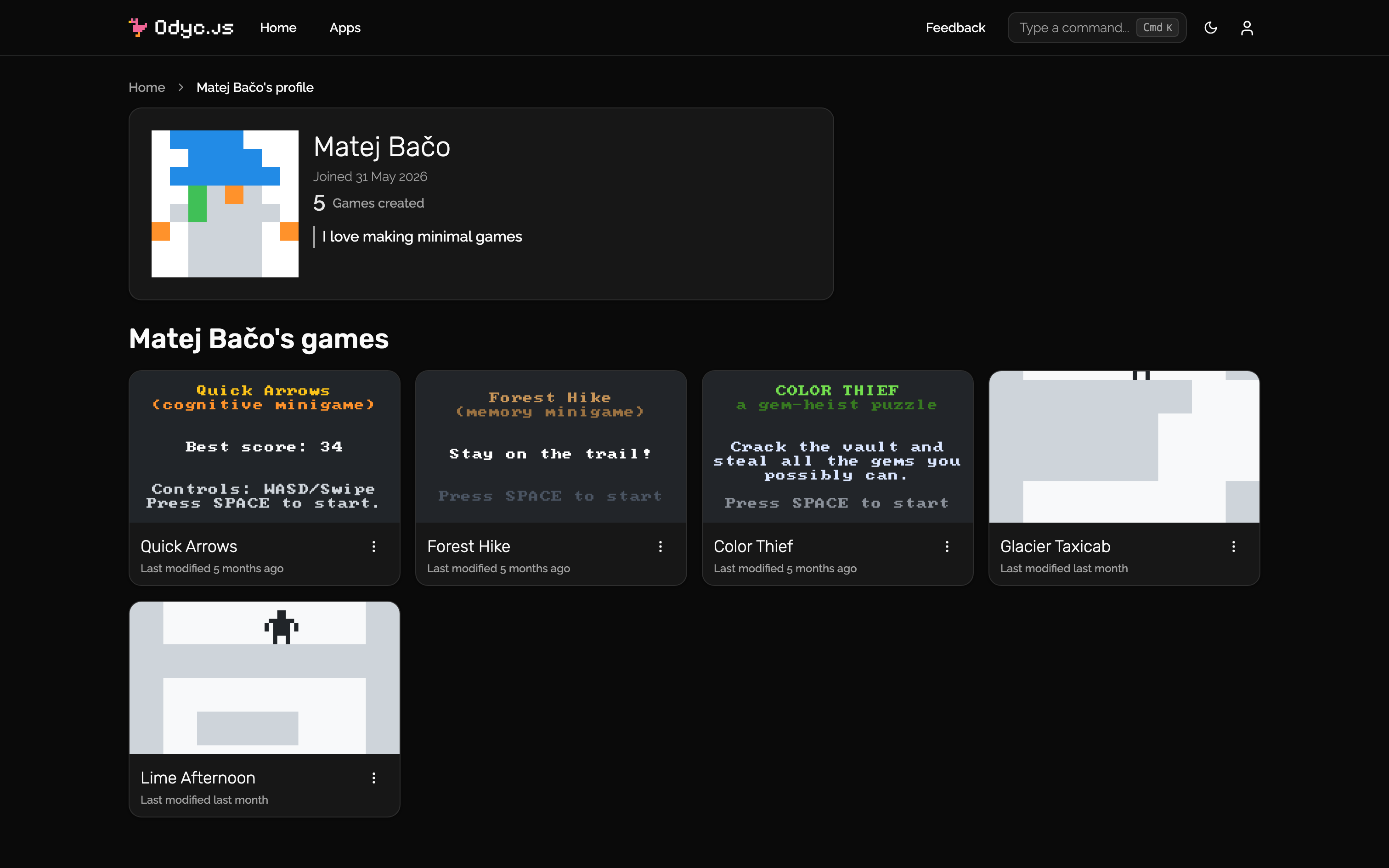1389x868 pixels.
Task: Click the 'Matej Bačo' profile name heading
Action: coord(382,147)
